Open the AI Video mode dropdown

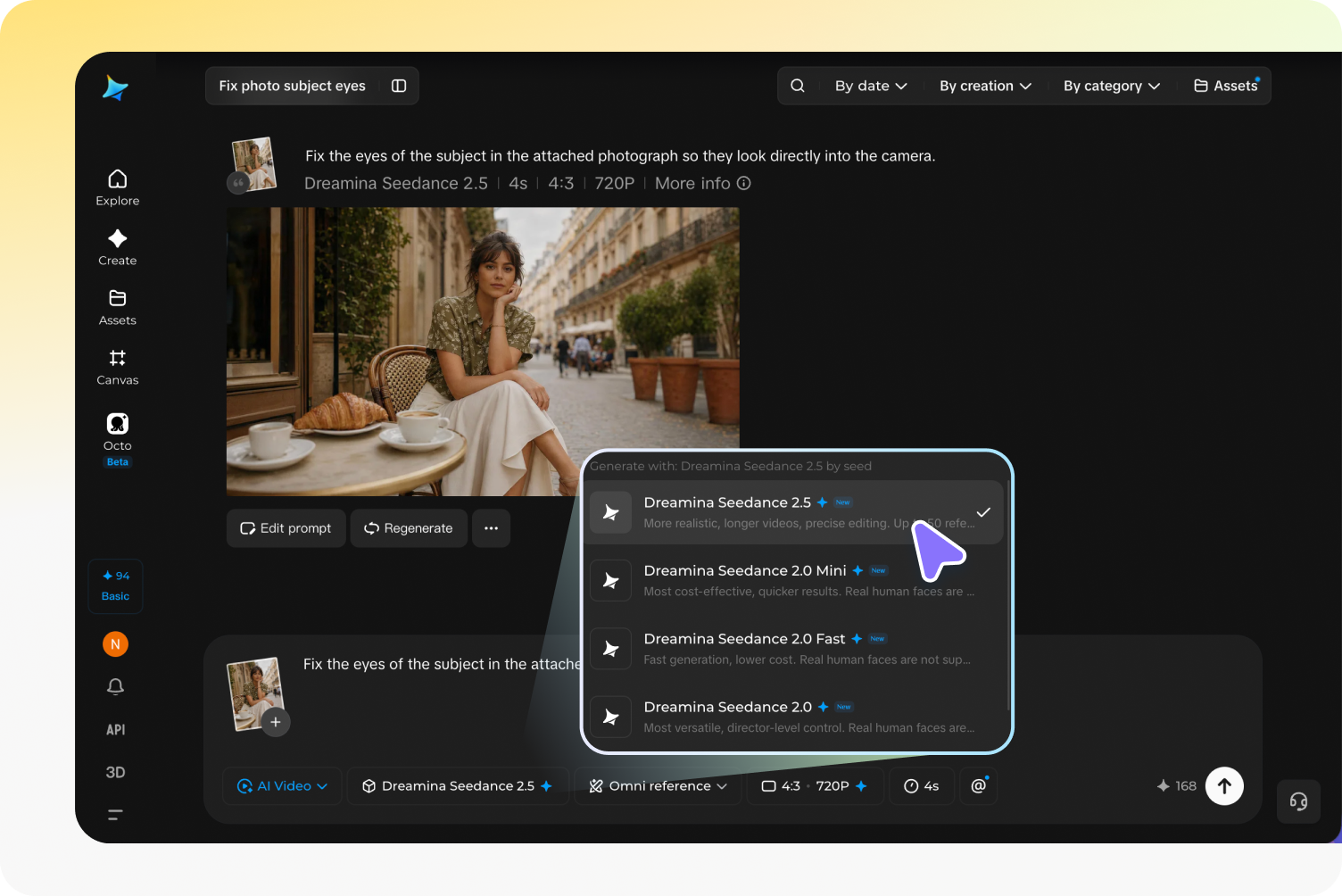(282, 785)
